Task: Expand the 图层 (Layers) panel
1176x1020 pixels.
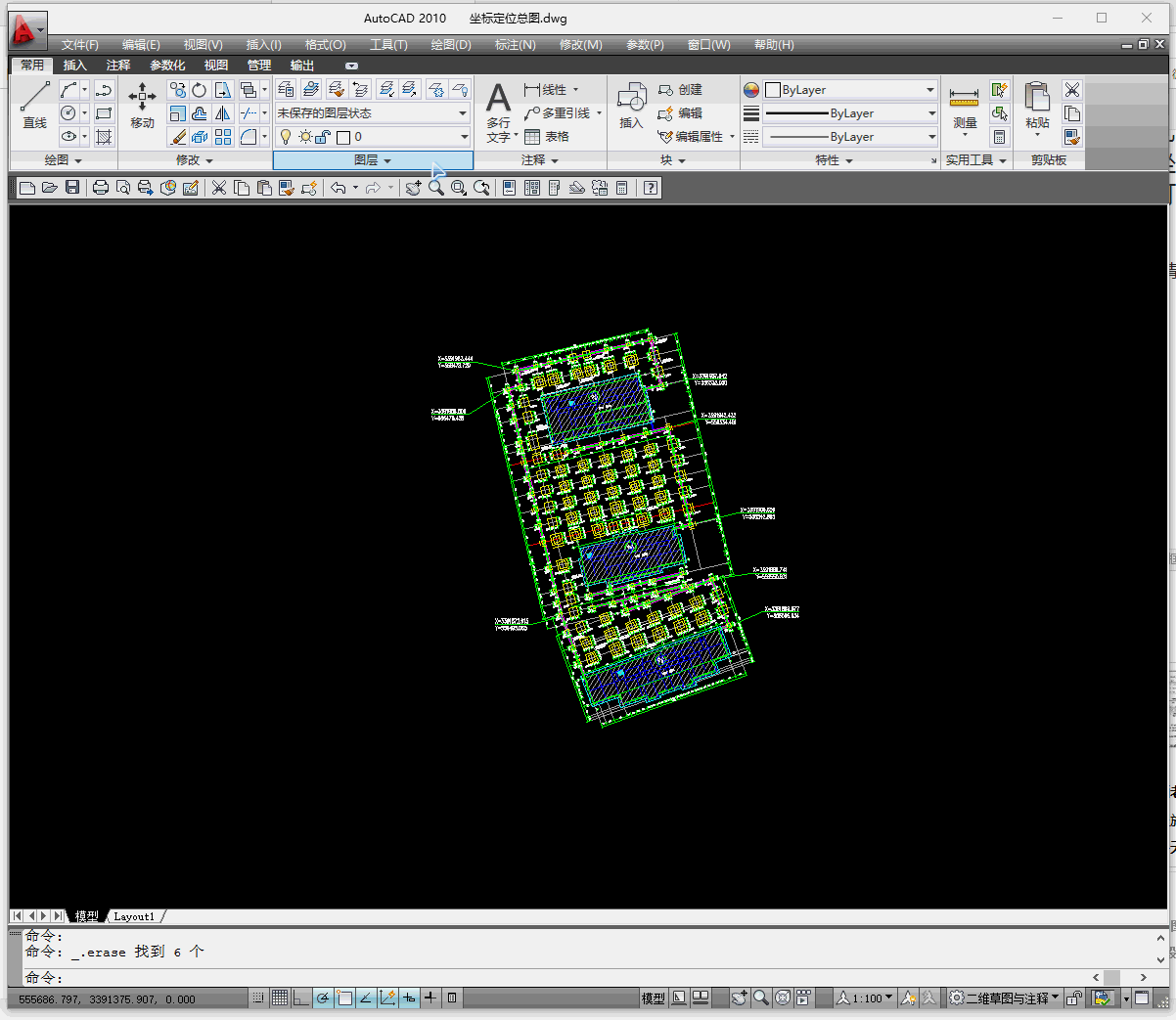Action: click(373, 160)
